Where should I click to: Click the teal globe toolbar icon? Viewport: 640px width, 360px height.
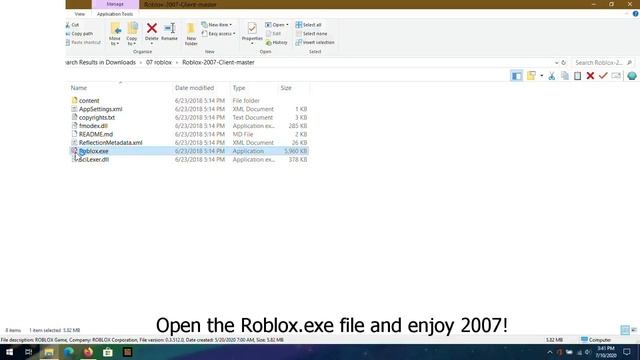click(632, 76)
